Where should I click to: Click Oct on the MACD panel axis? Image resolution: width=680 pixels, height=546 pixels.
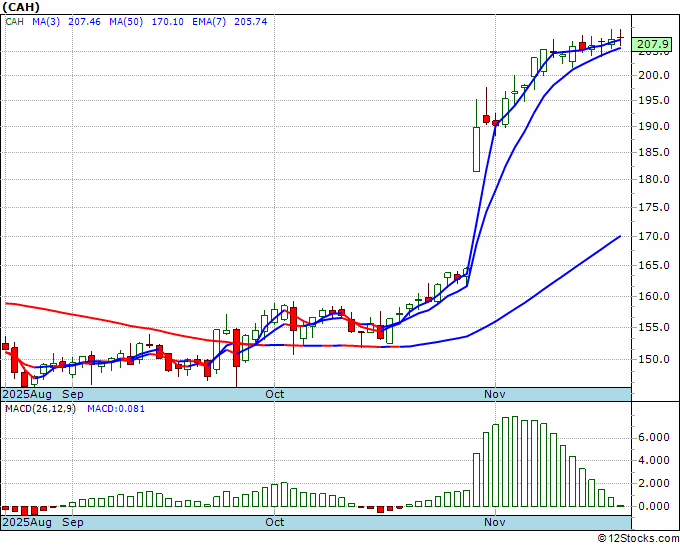pos(275,522)
